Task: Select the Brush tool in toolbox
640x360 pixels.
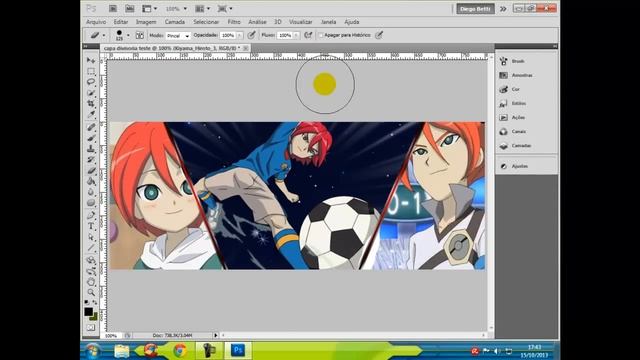Action: [91, 138]
